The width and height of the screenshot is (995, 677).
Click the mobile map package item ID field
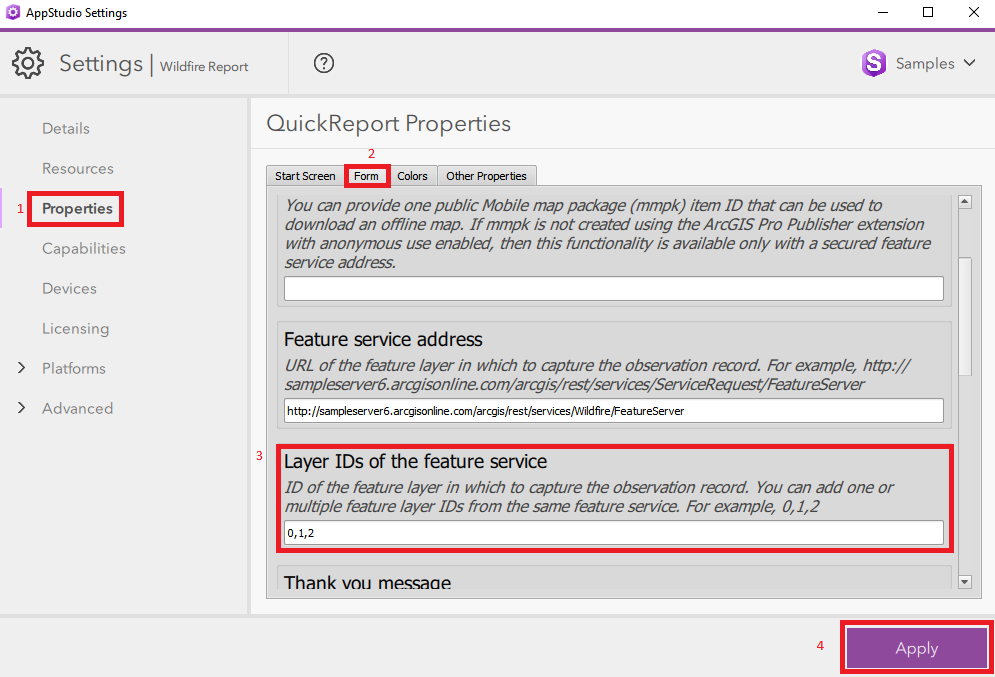[x=614, y=289]
